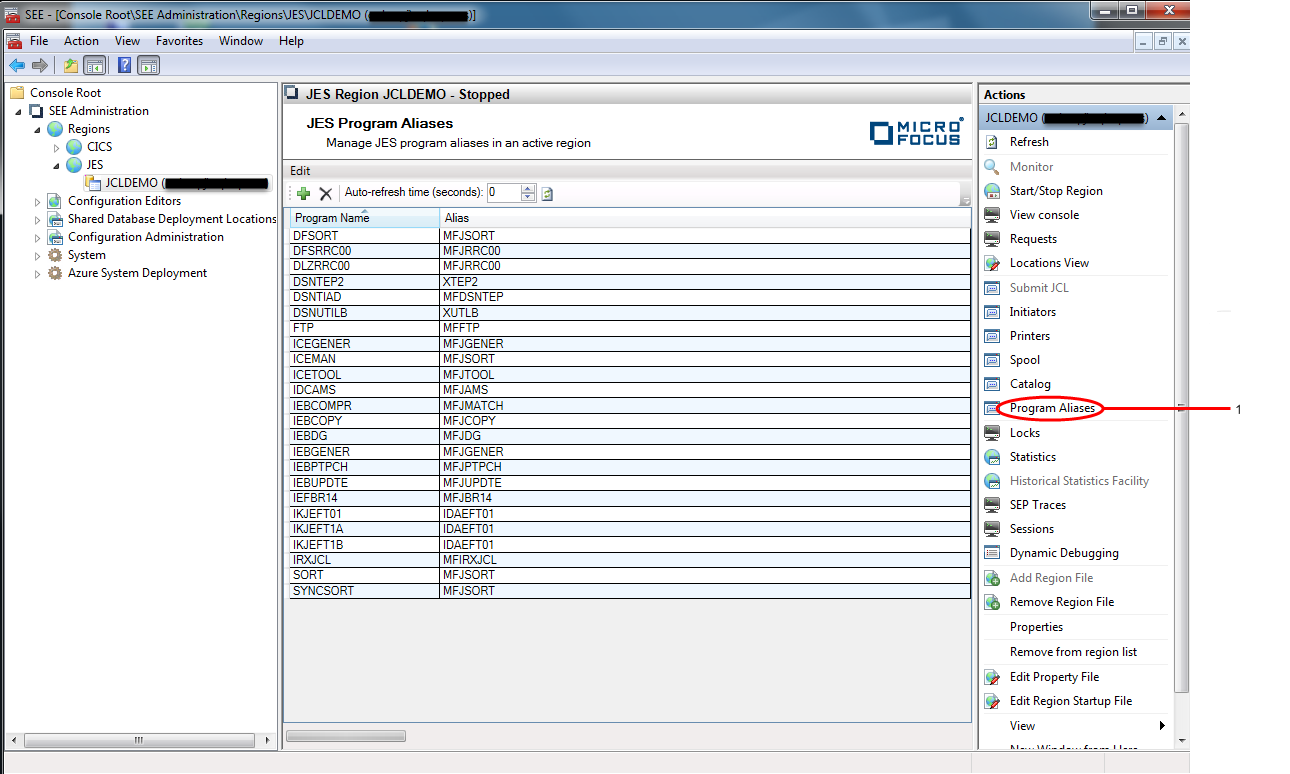Open View console in the Actions pane
Viewport: 1290px width, 774px height.
pos(1044,215)
